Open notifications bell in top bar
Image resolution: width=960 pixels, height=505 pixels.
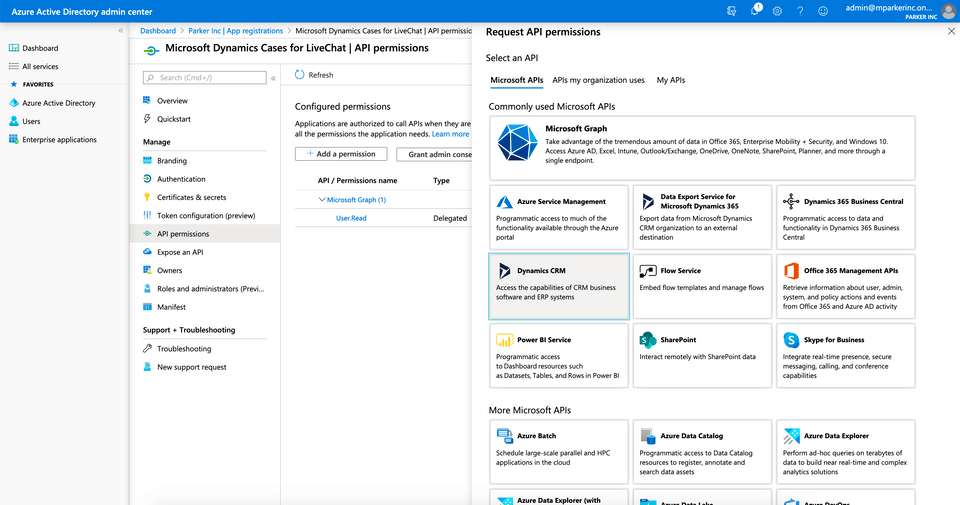pyautogui.click(x=756, y=10)
